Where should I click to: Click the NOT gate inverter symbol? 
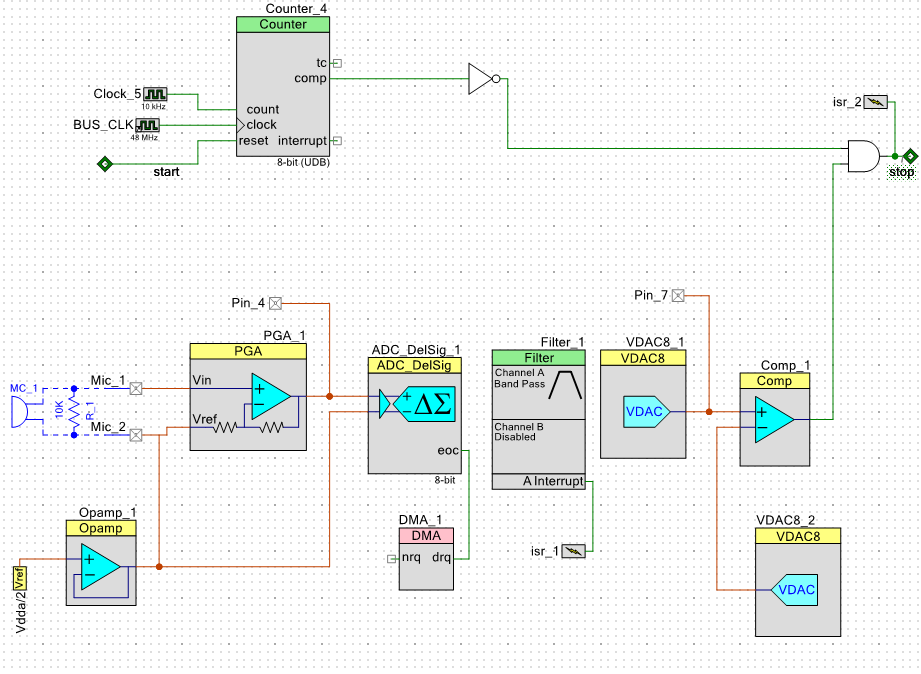(x=484, y=79)
